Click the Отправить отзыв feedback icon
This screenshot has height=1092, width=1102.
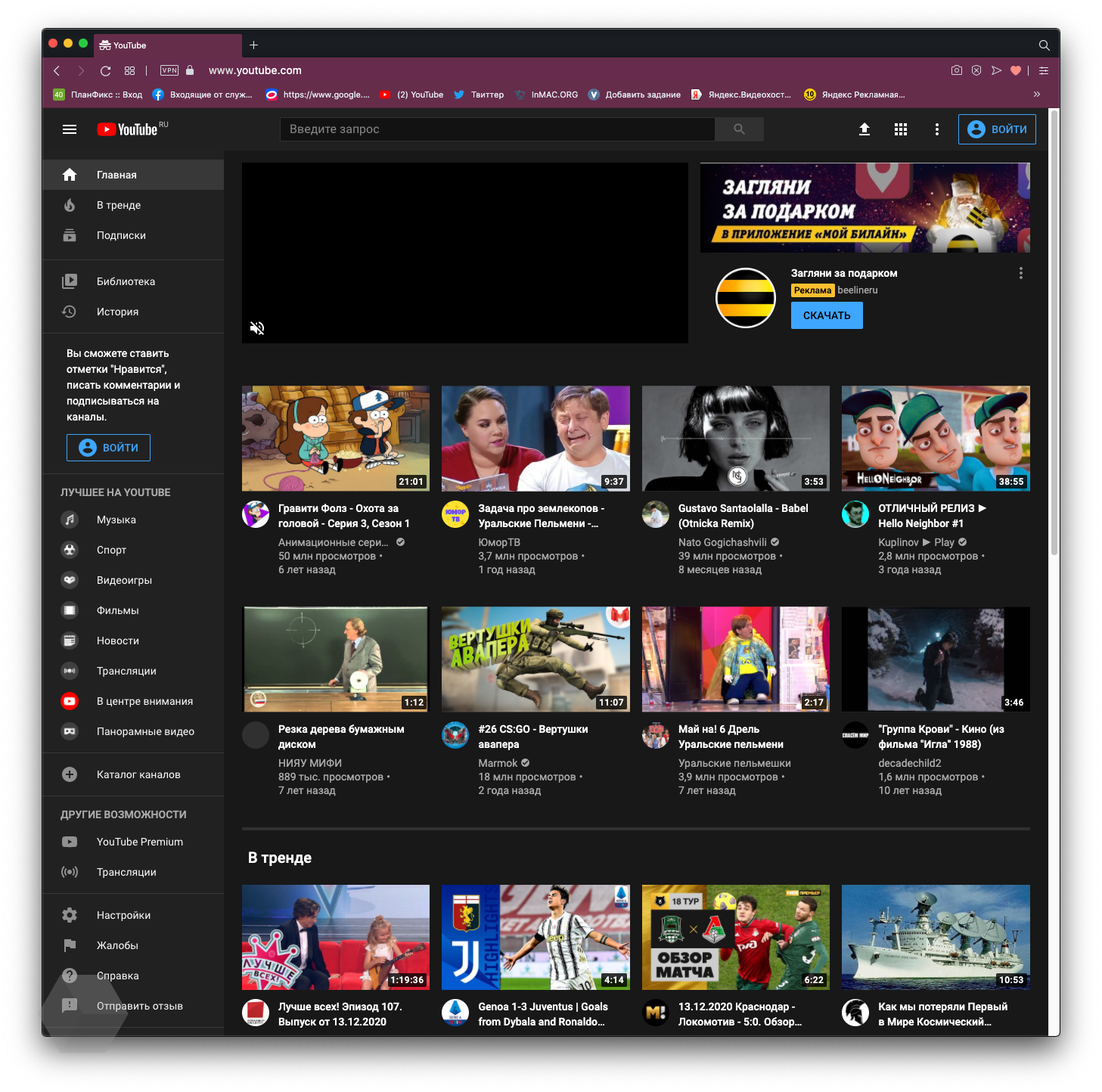70,1006
